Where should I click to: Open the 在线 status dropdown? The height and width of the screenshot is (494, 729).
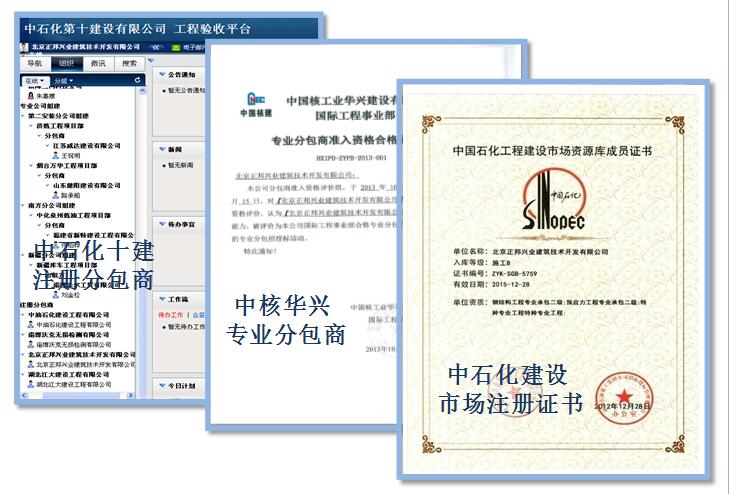34,81
